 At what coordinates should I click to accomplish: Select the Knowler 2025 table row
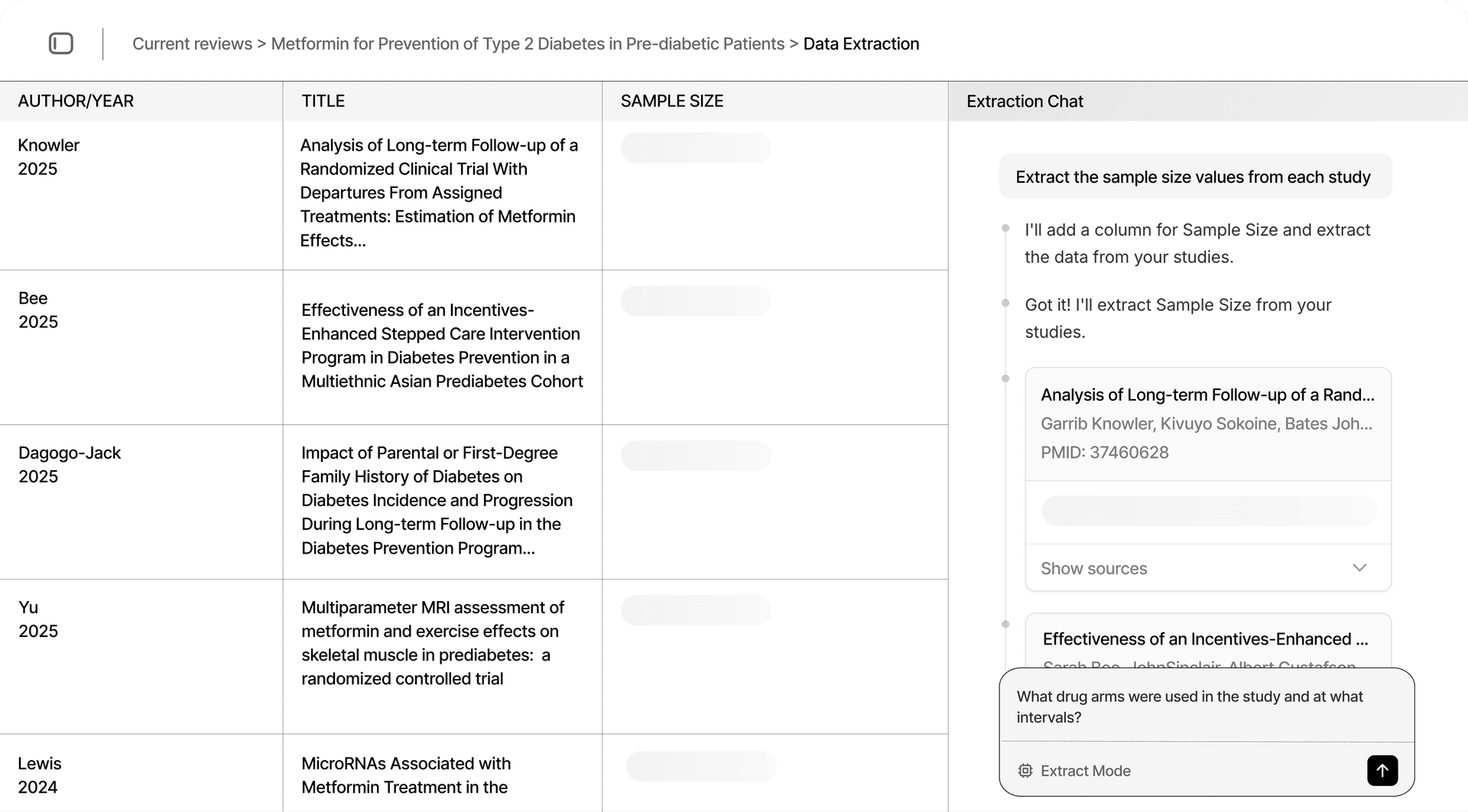pos(141,195)
